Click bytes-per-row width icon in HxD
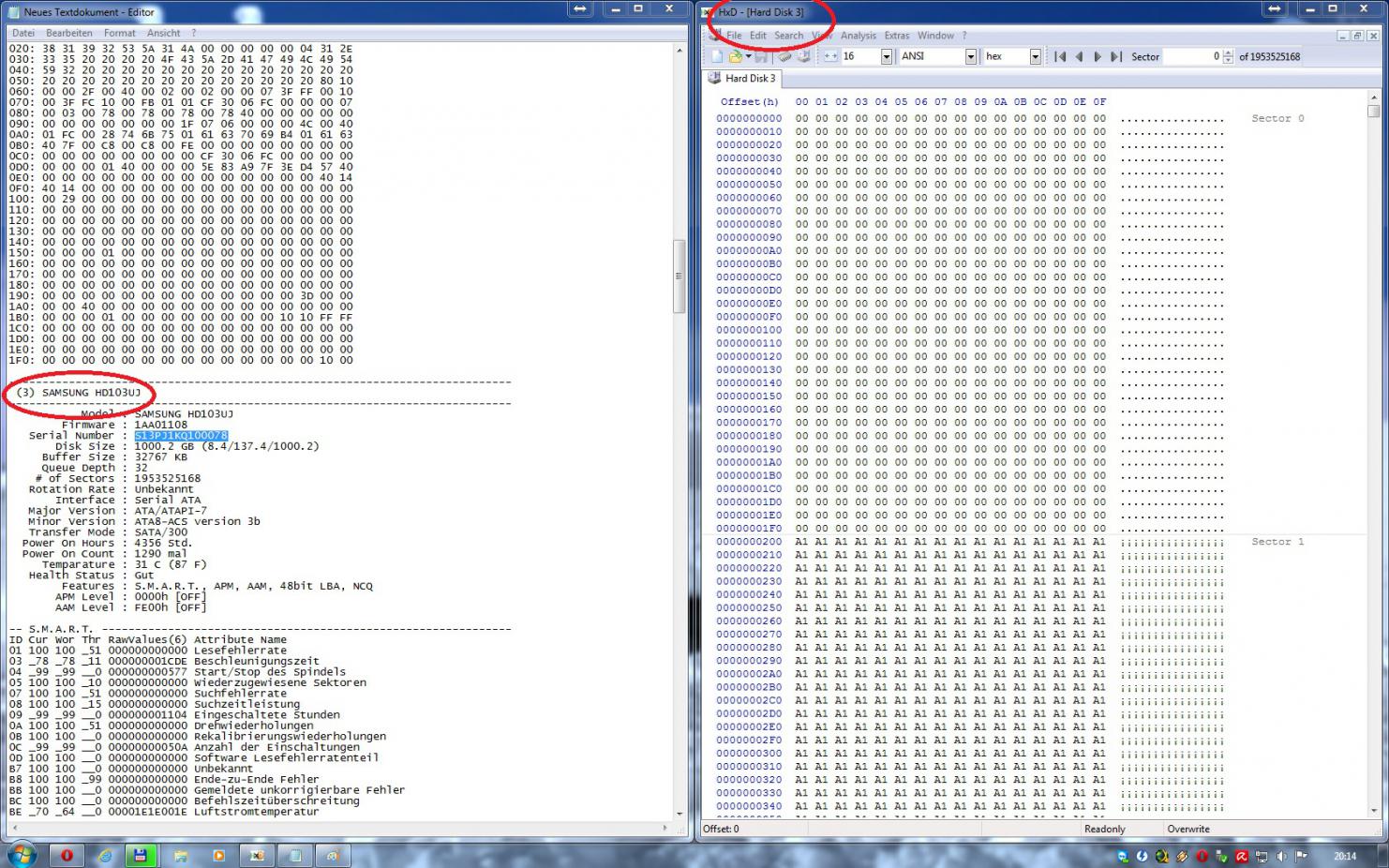Viewport: 1389px width, 868px height. 830,56
